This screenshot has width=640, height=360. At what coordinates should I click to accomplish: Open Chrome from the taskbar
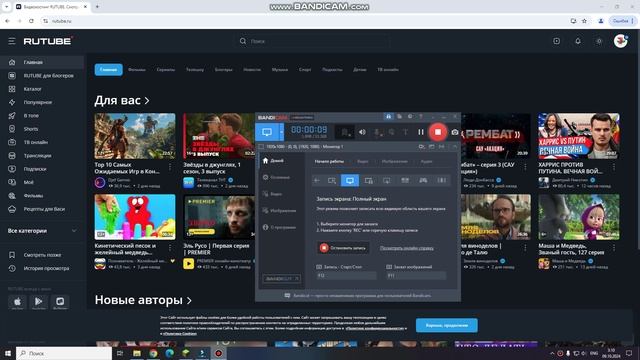153,353
